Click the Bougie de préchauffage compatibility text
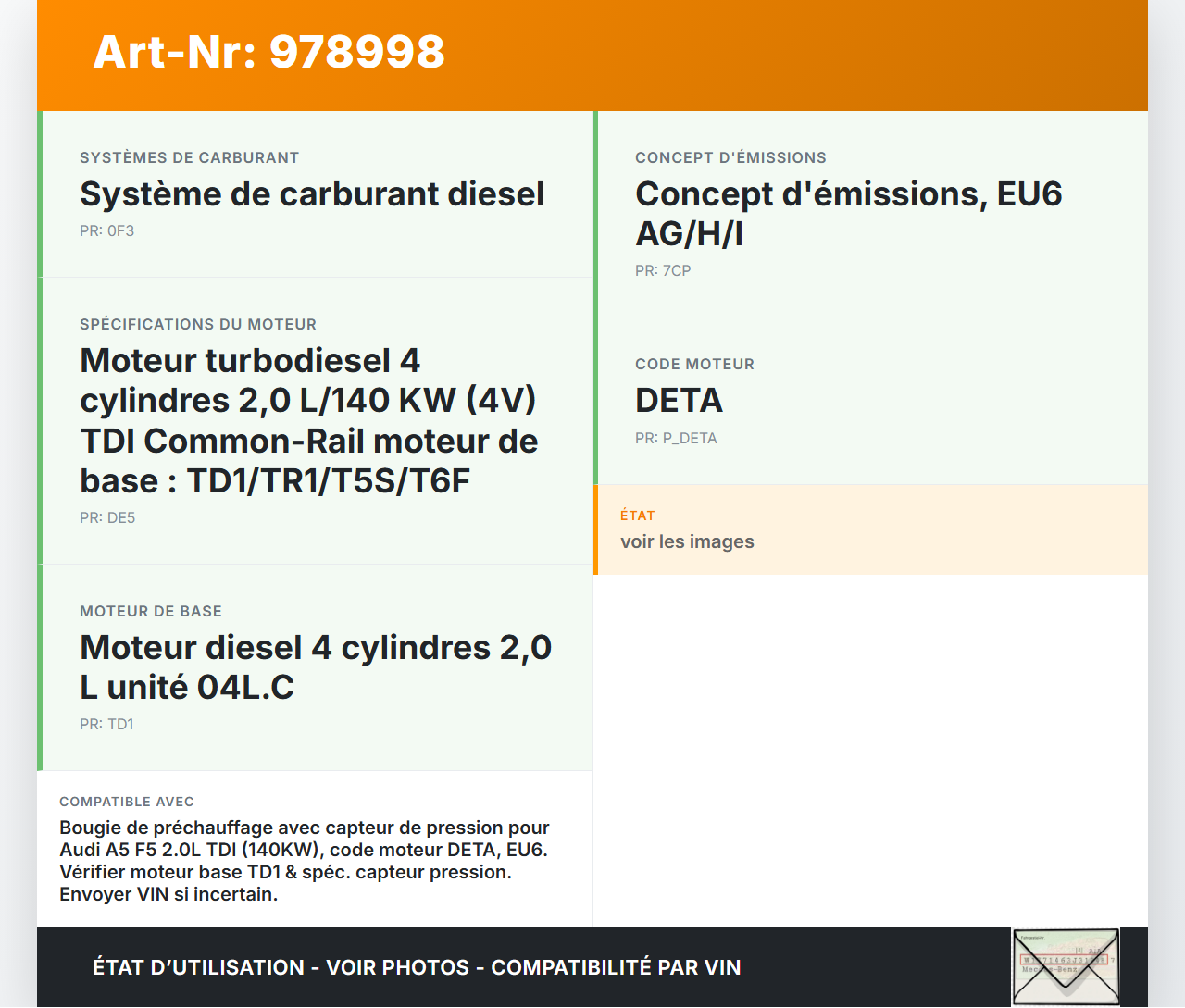Image resolution: width=1185 pixels, height=1008 pixels. [305, 861]
